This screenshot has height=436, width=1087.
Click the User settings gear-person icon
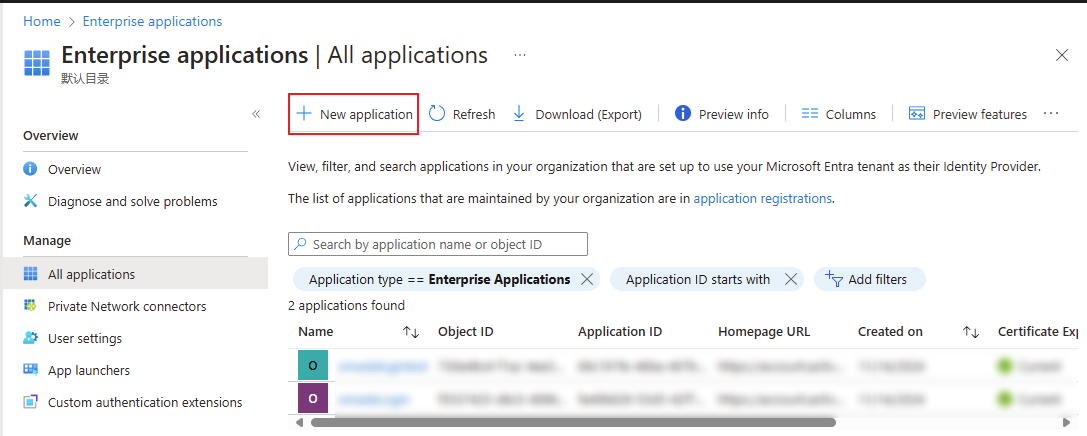click(x=31, y=338)
